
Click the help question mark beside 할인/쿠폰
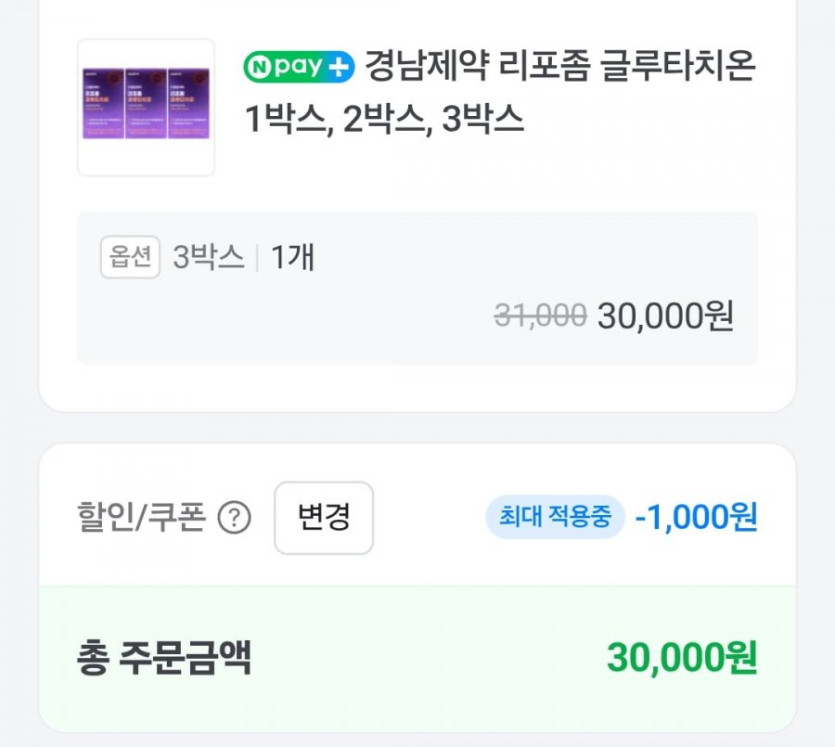[234, 518]
